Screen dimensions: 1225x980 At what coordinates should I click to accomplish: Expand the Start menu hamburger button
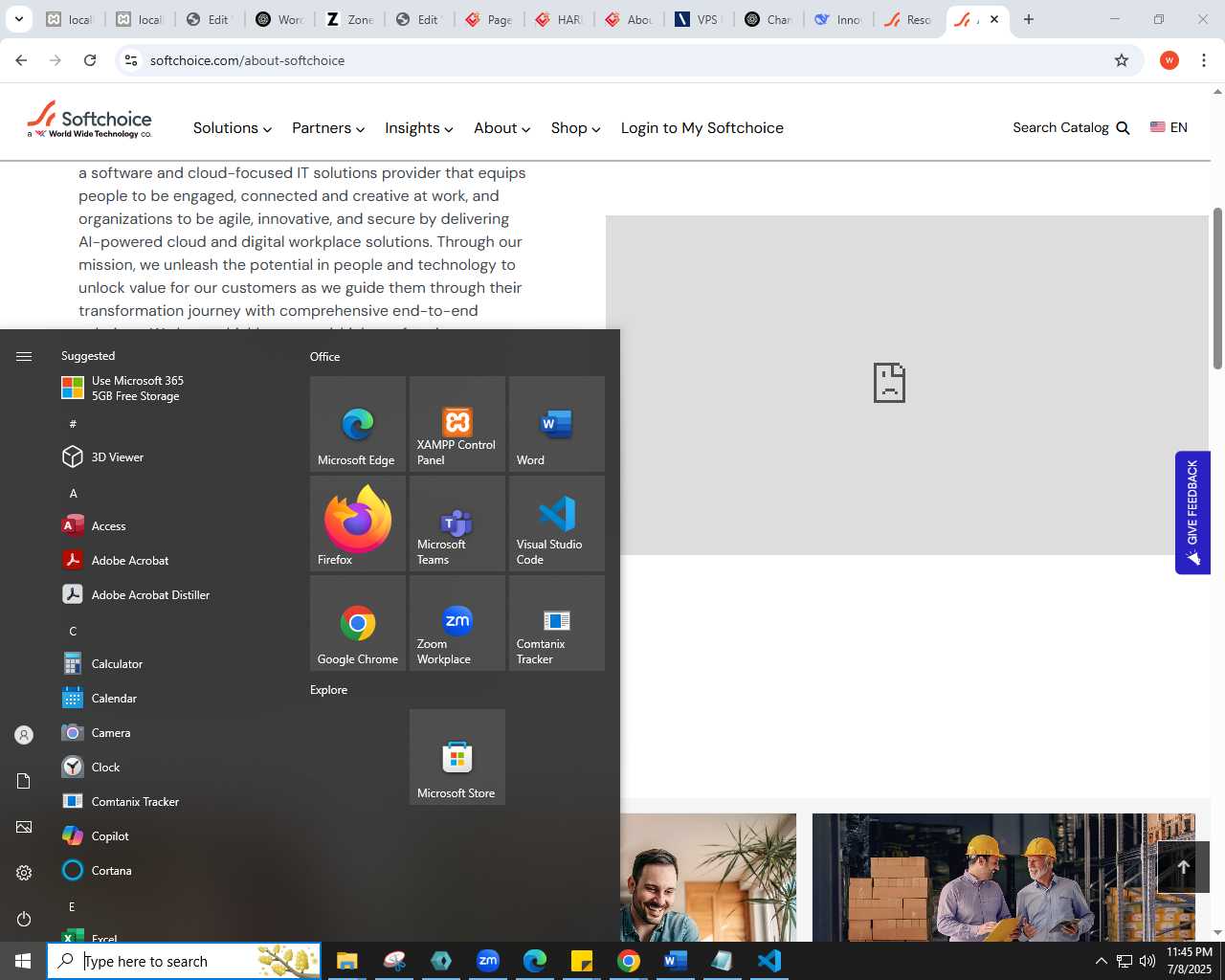(24, 356)
